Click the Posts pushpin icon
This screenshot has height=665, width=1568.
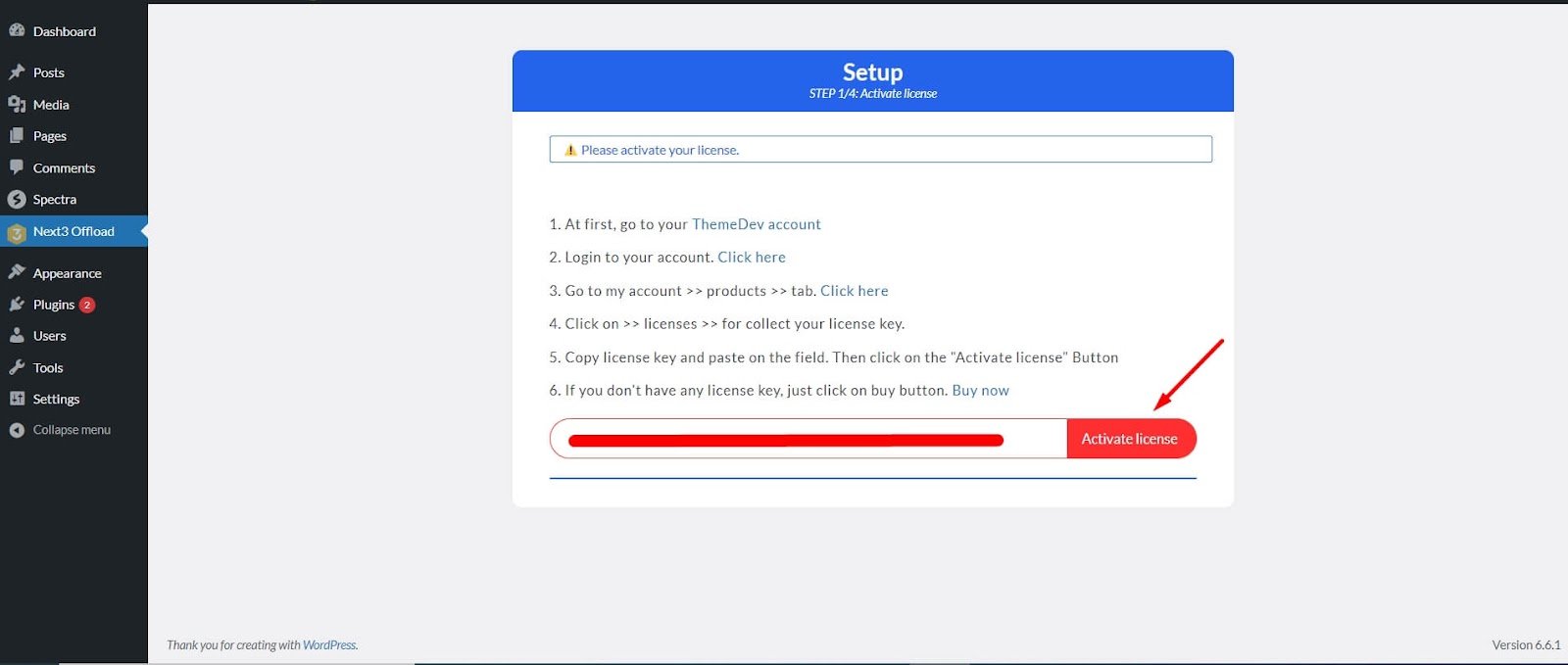coord(17,71)
